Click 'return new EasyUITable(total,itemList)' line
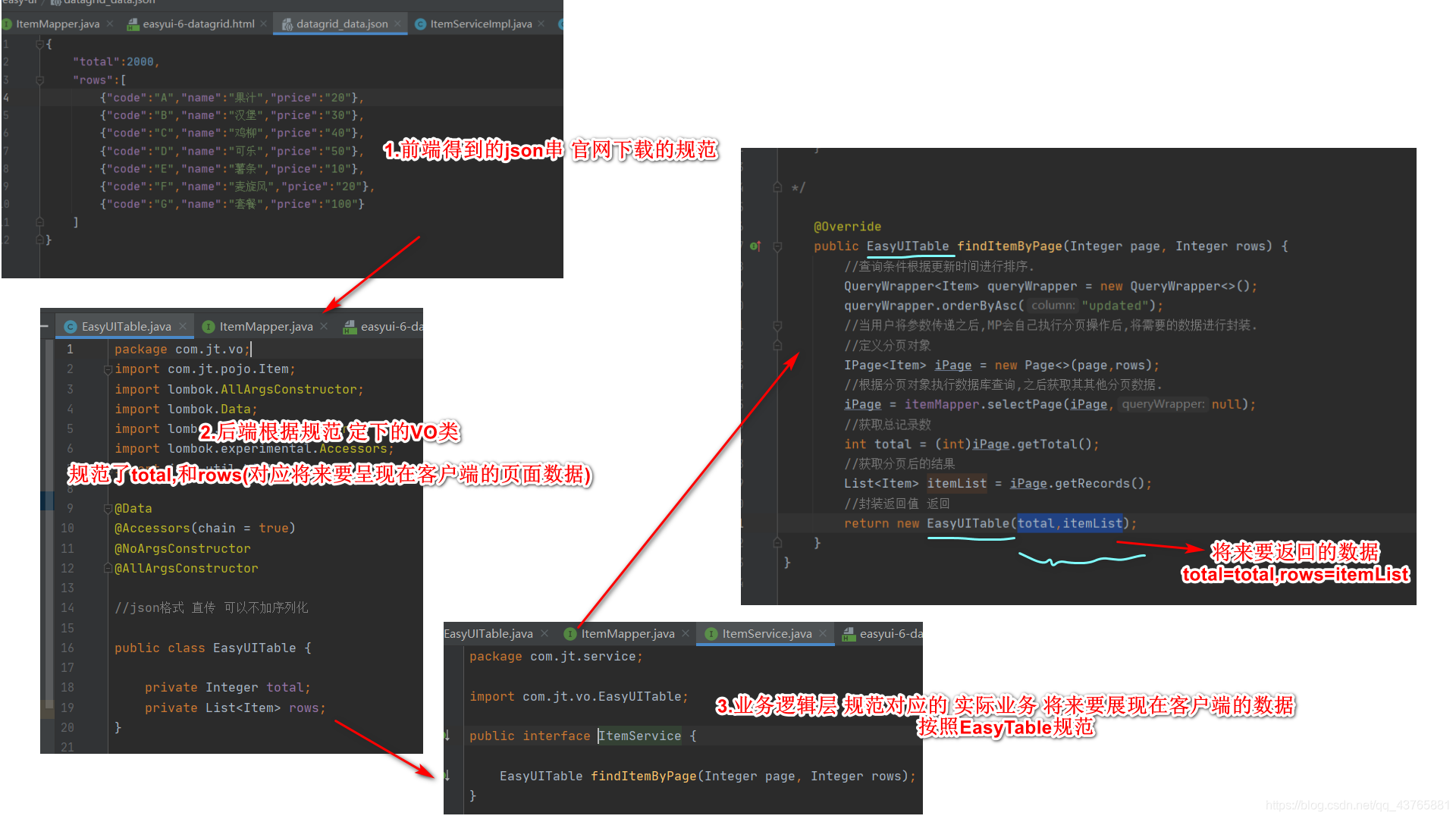This screenshot has height=819, width=1456. [990, 523]
